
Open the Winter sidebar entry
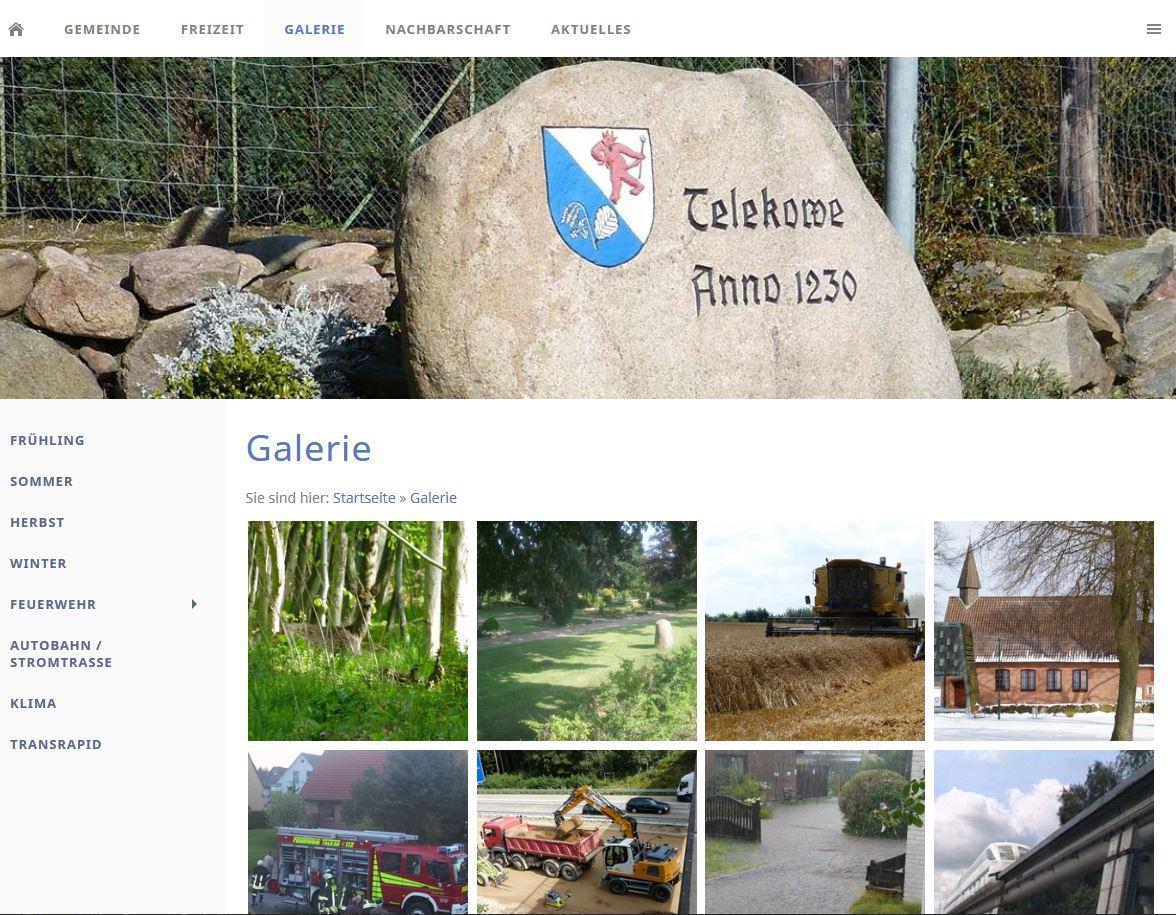38,563
